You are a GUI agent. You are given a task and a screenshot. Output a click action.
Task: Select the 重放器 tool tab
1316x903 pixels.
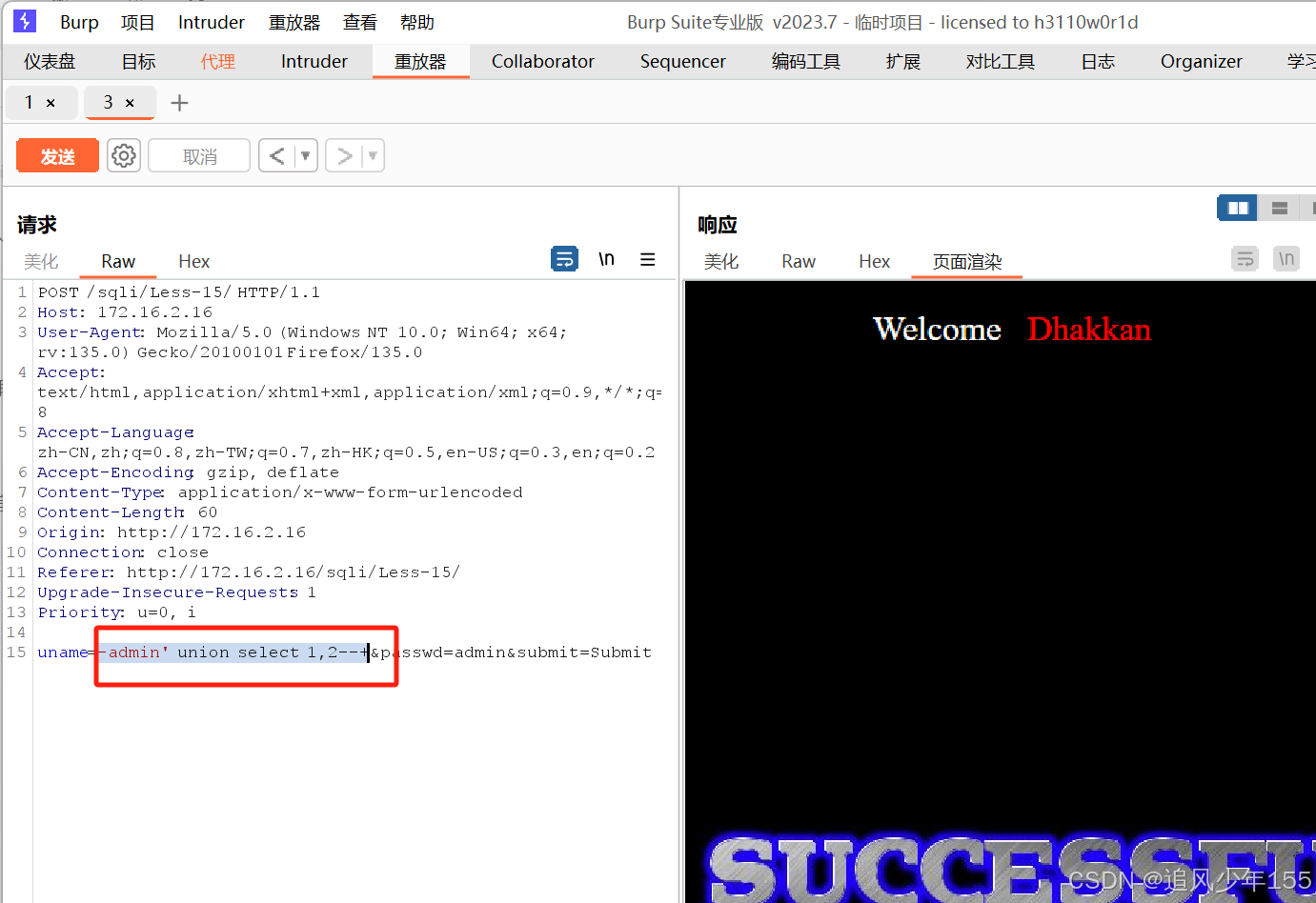pyautogui.click(x=420, y=61)
